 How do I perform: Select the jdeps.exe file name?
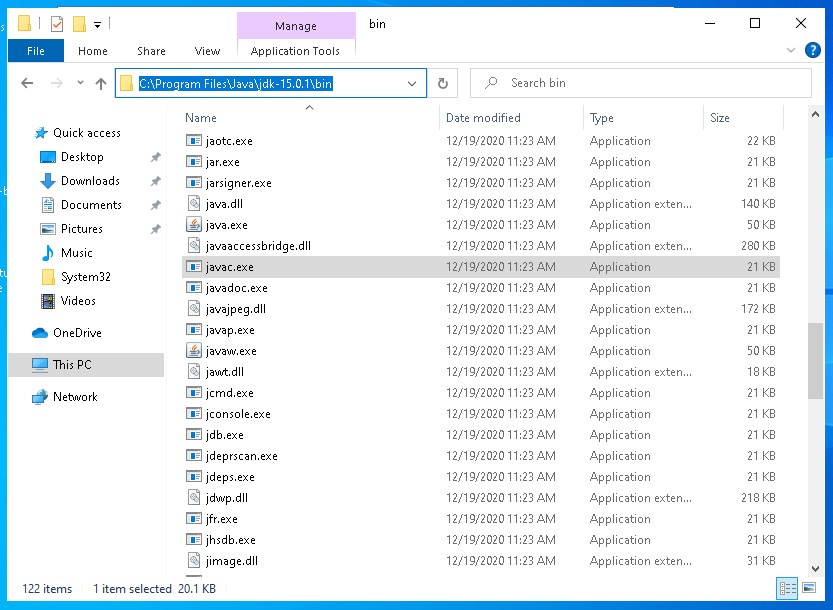point(230,477)
